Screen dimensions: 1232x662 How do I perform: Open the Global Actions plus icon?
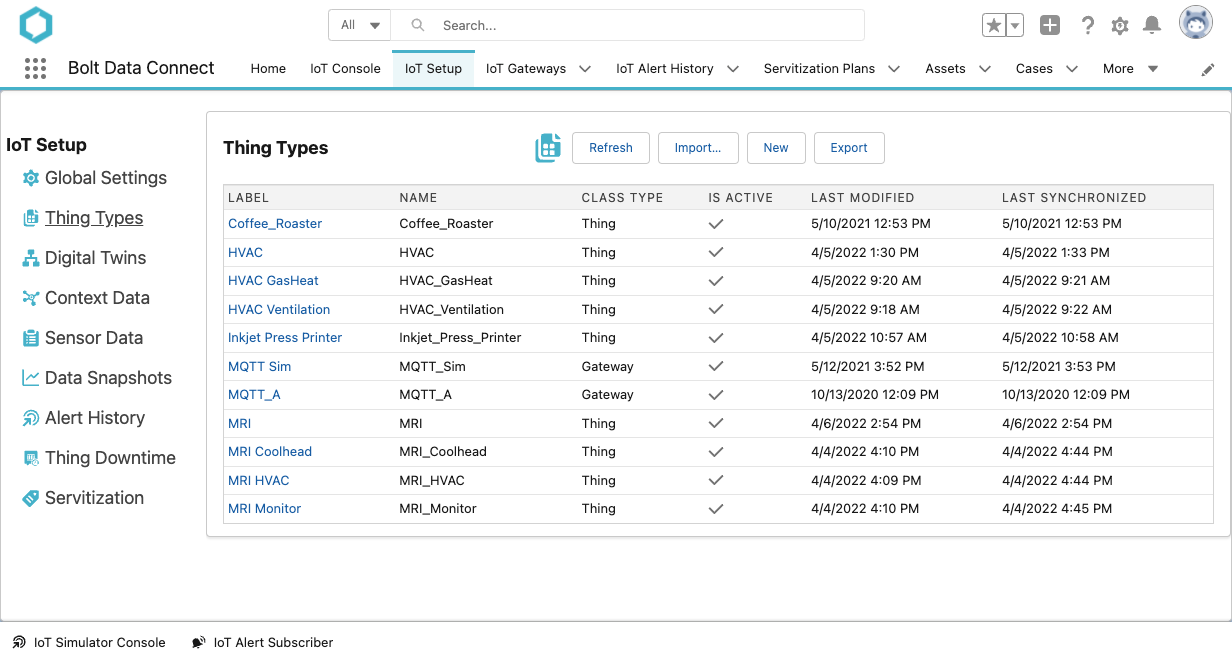tap(1049, 26)
